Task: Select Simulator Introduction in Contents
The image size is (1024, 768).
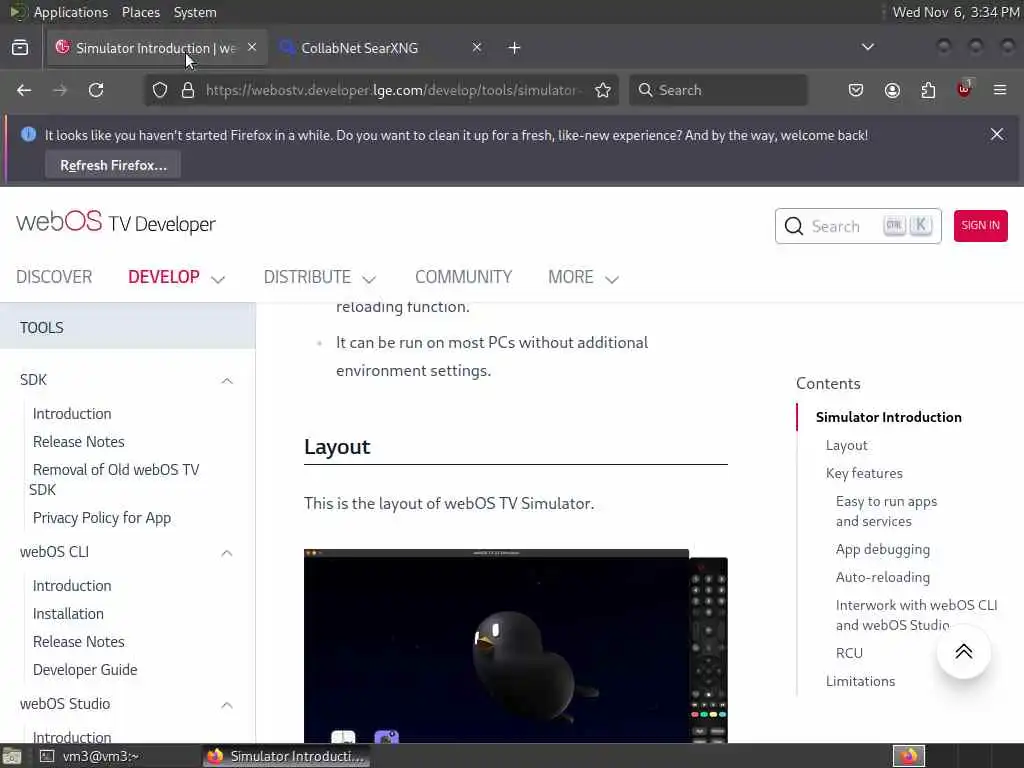Action: pos(888,417)
